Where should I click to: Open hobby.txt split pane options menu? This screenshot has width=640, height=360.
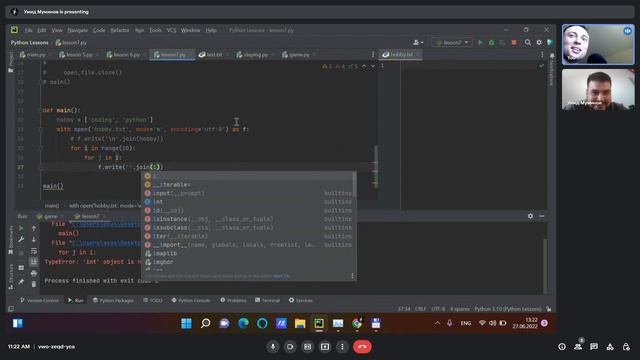(542, 54)
